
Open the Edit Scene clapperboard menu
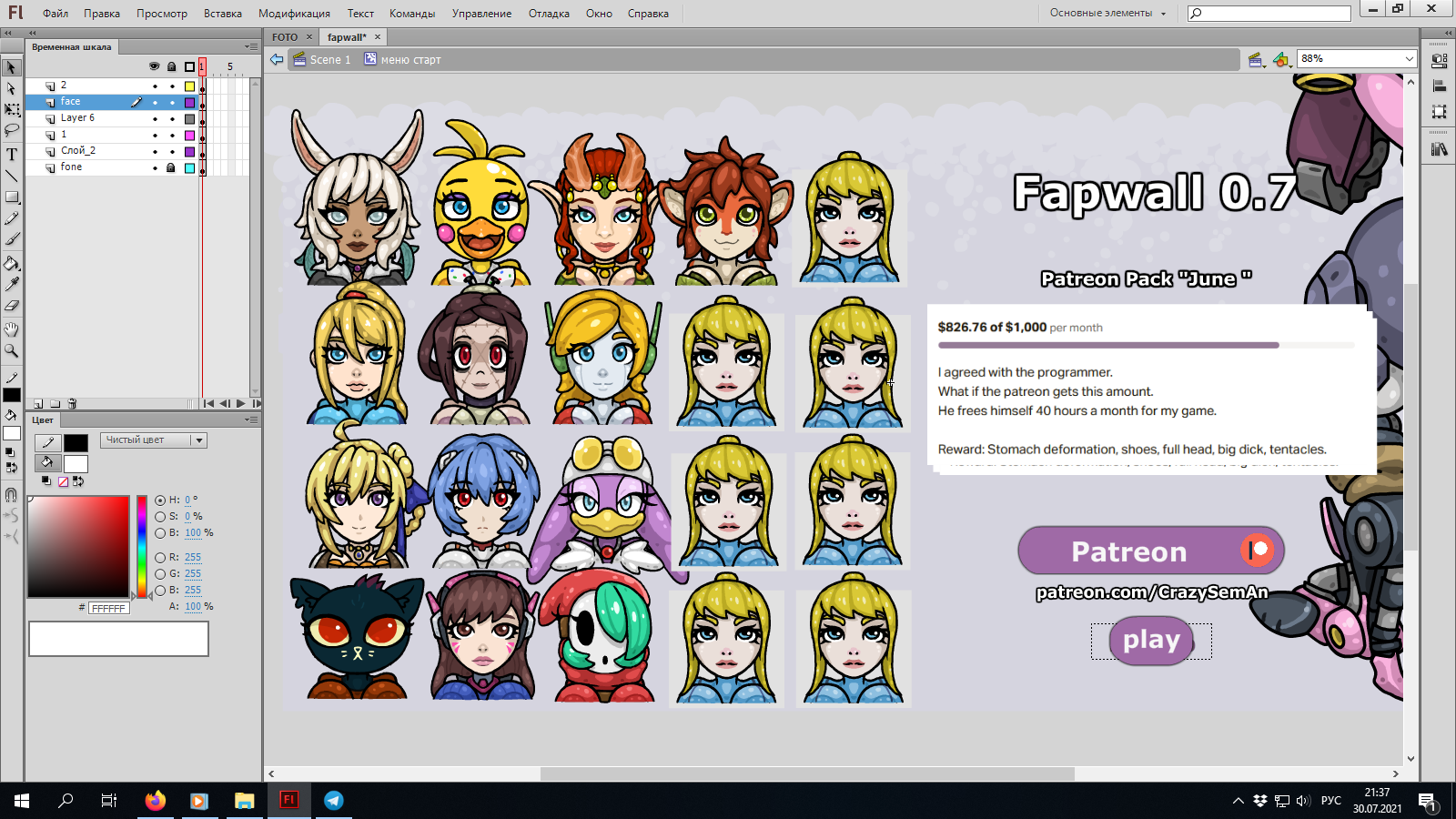(1257, 60)
